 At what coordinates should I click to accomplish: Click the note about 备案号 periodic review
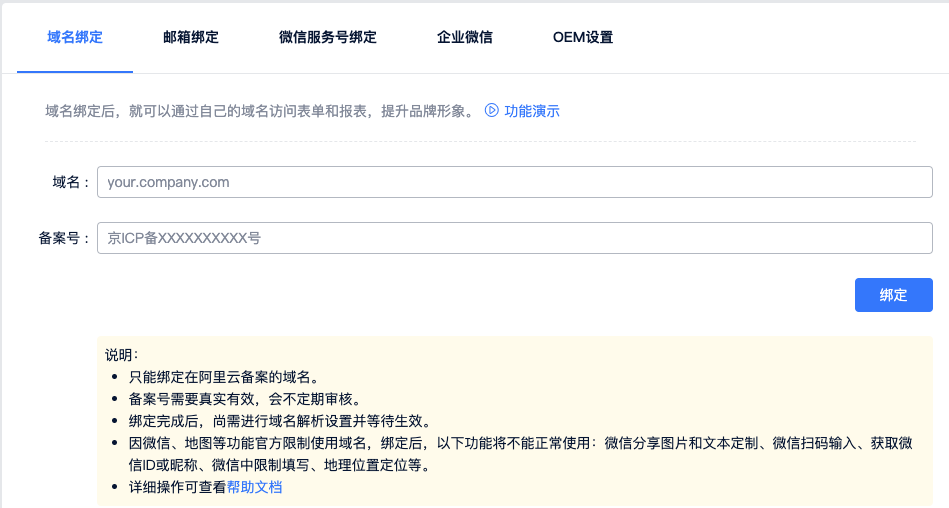[245, 399]
